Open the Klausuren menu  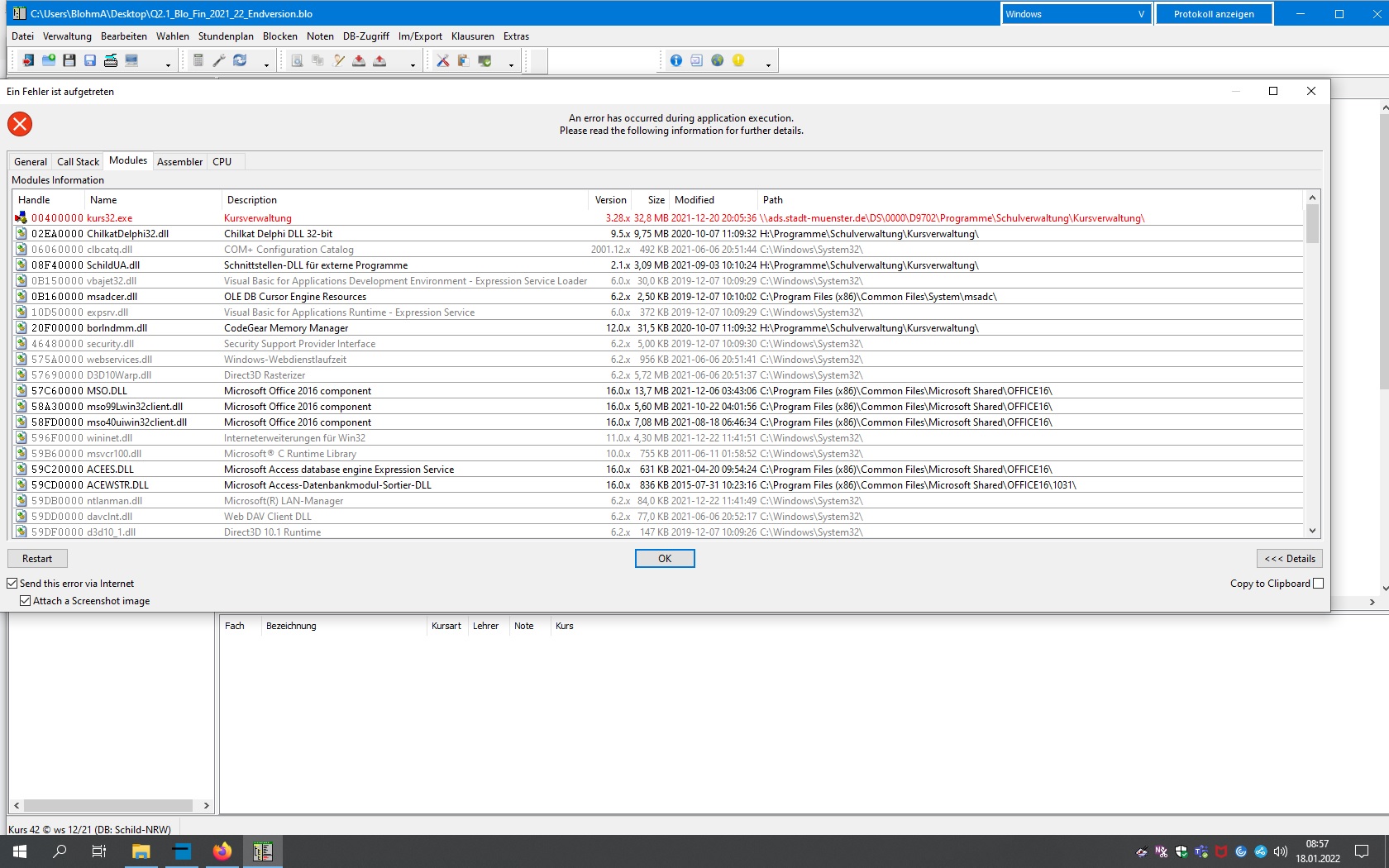[x=473, y=36]
